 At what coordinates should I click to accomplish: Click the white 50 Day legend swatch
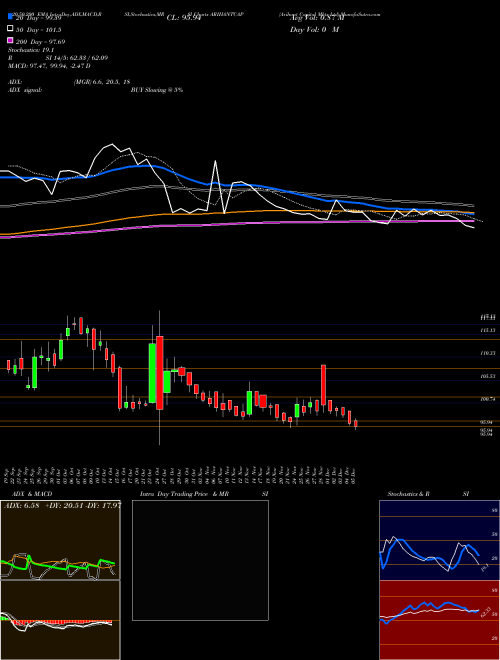[x=10, y=29]
